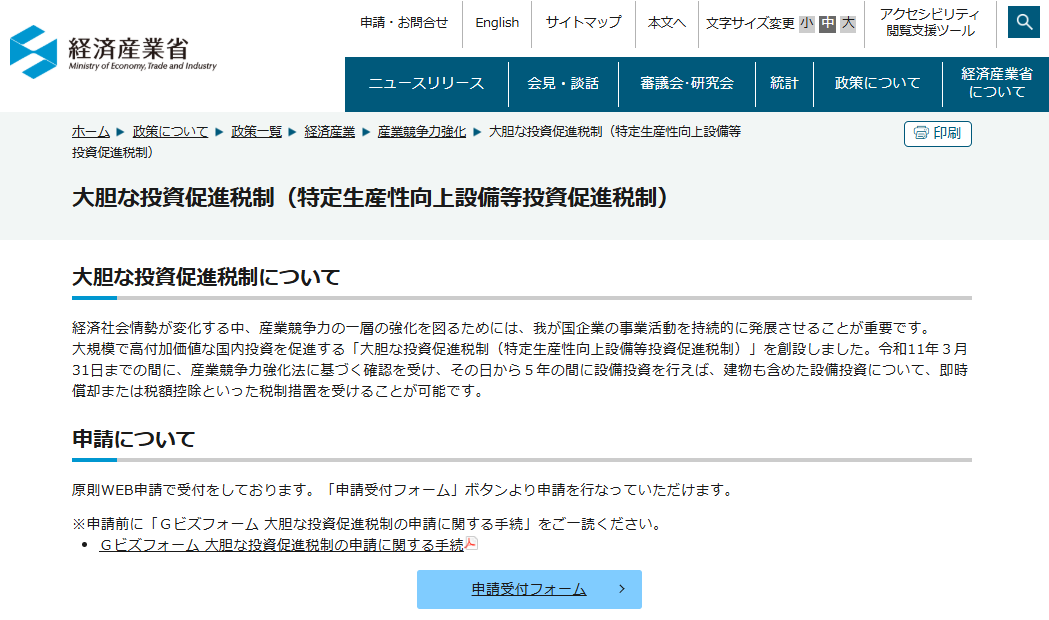Click the 経済産業 breadcrumb link
Image resolution: width=1049 pixels, height=620 pixels.
330,132
